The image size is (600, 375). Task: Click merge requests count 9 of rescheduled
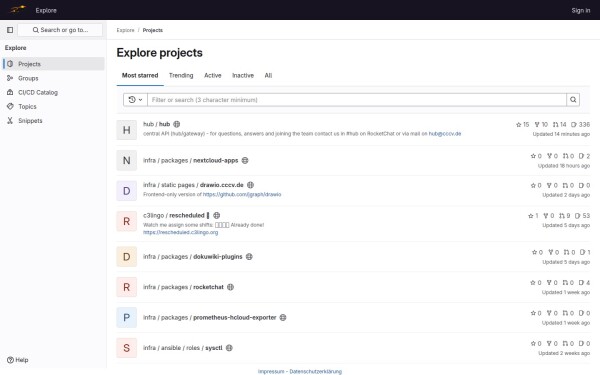pos(564,216)
